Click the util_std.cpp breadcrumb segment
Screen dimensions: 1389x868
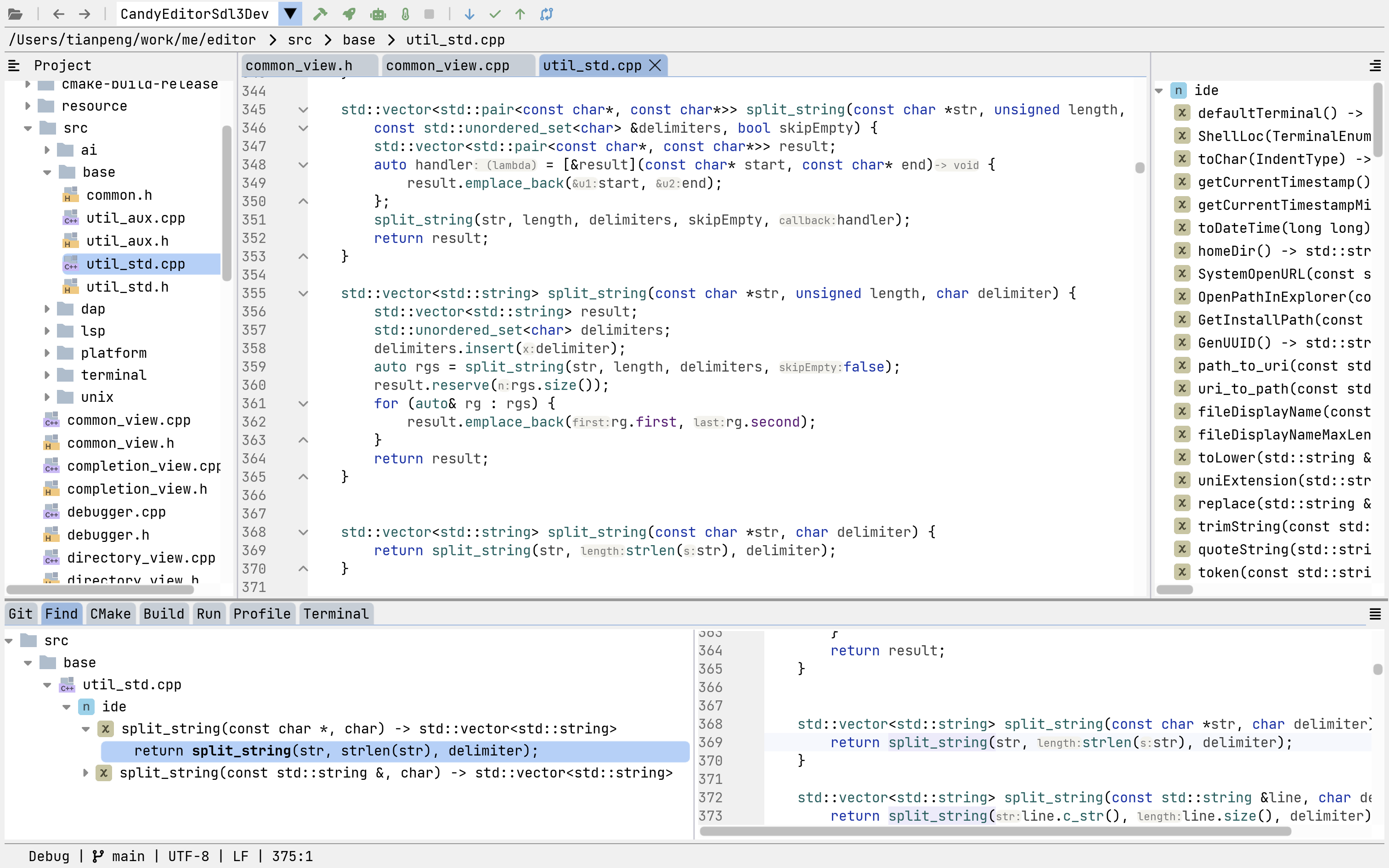click(455, 39)
